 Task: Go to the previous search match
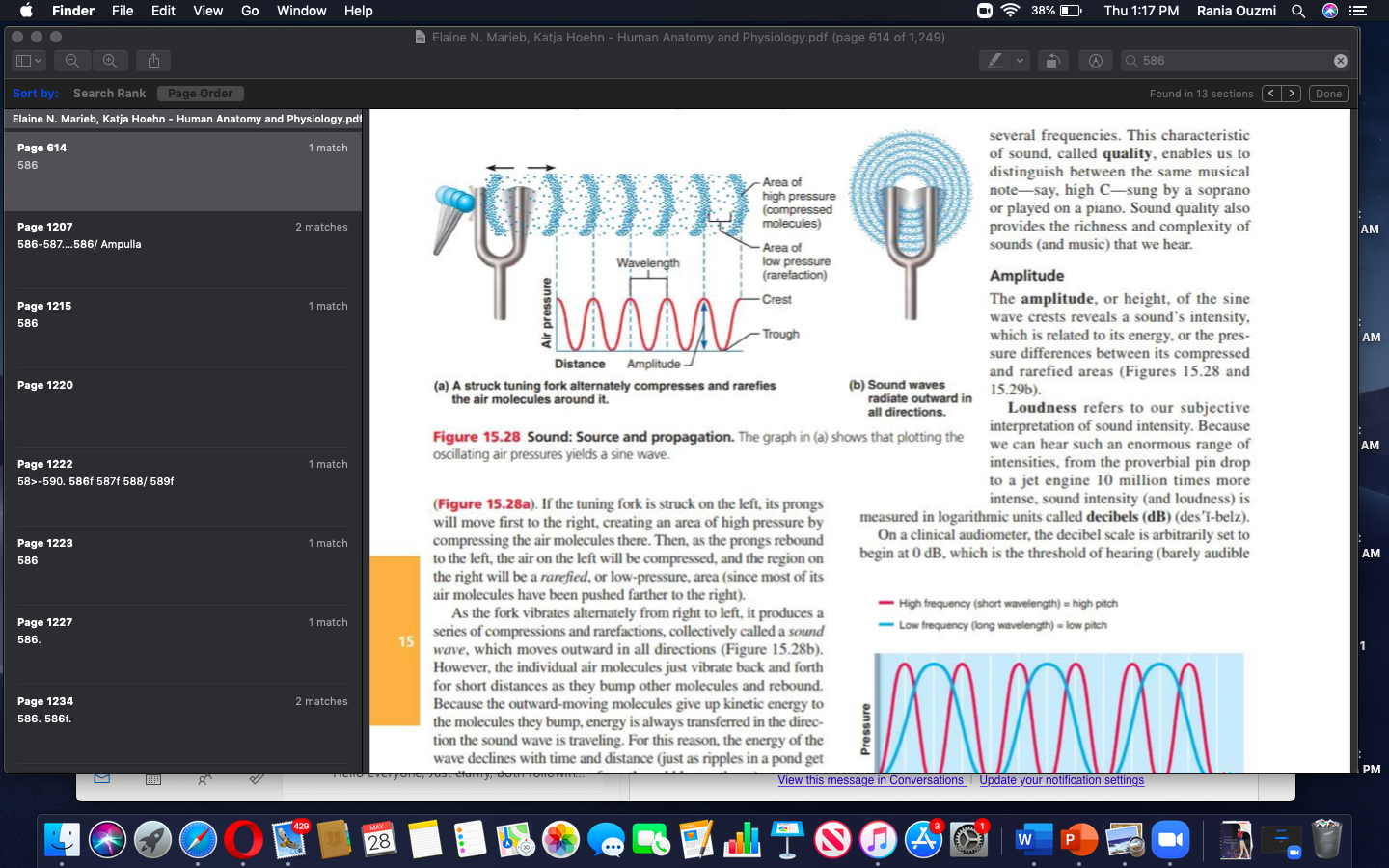coord(1271,94)
